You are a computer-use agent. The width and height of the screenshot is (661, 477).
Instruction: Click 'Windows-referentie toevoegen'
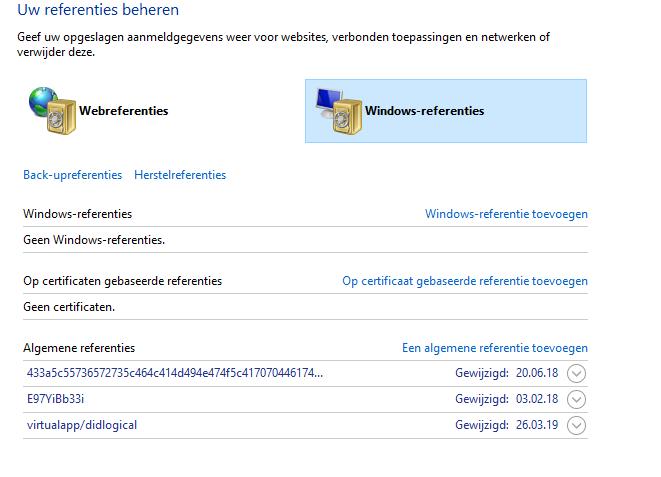pos(506,214)
